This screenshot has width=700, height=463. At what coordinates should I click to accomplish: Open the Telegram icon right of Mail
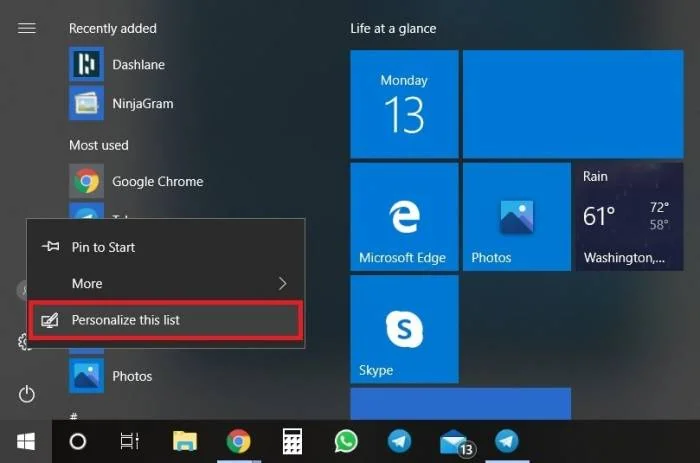tap(507, 442)
